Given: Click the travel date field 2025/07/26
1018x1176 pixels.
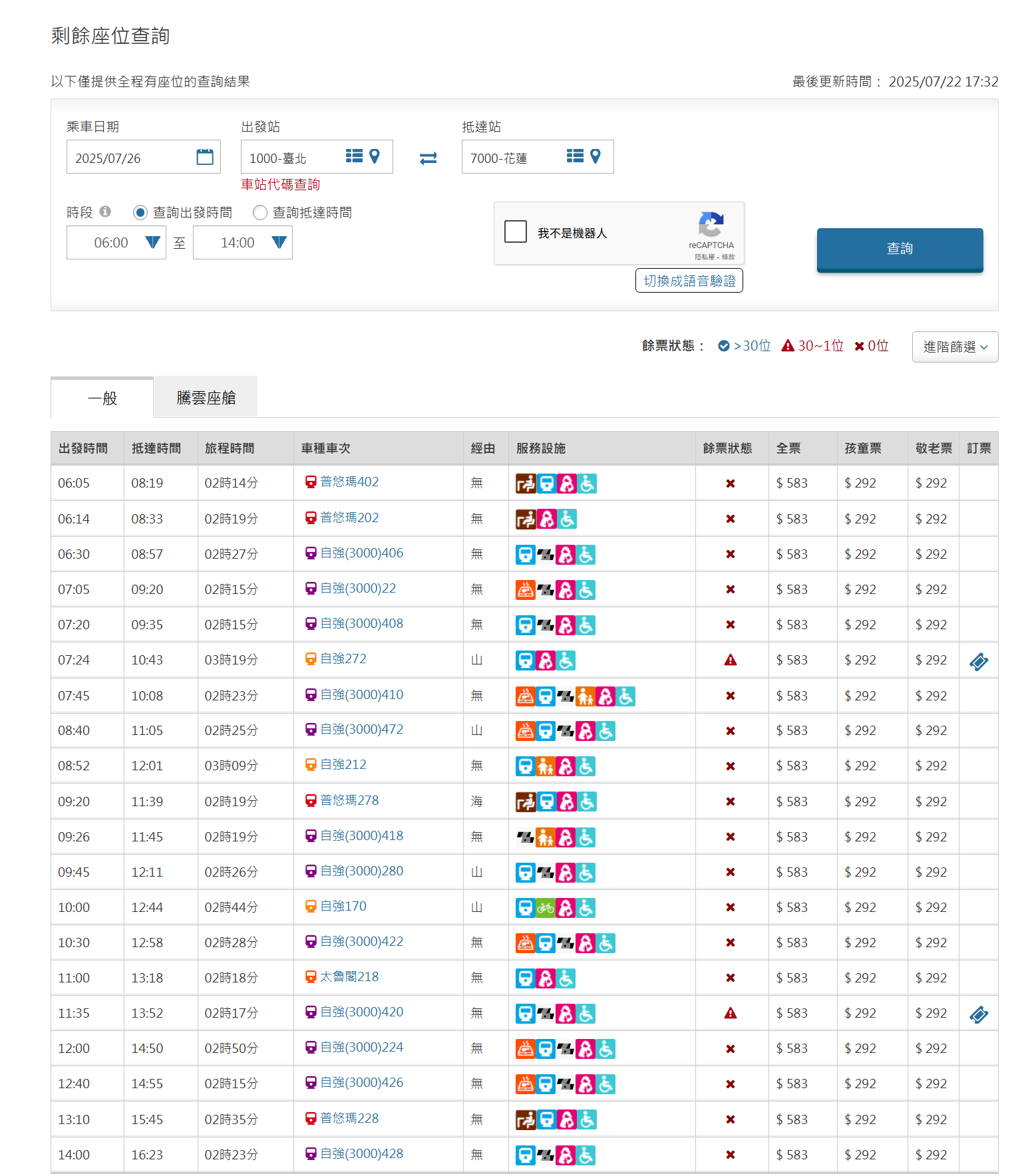Looking at the screenshot, I should click(x=144, y=157).
